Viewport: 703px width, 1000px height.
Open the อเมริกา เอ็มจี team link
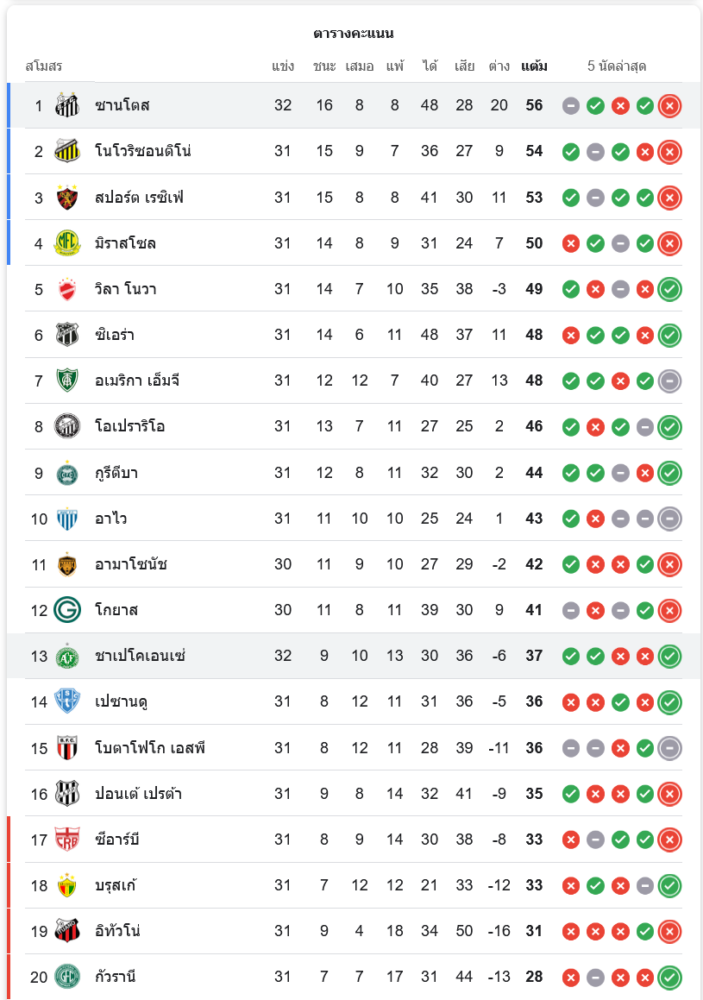[x=137, y=381]
